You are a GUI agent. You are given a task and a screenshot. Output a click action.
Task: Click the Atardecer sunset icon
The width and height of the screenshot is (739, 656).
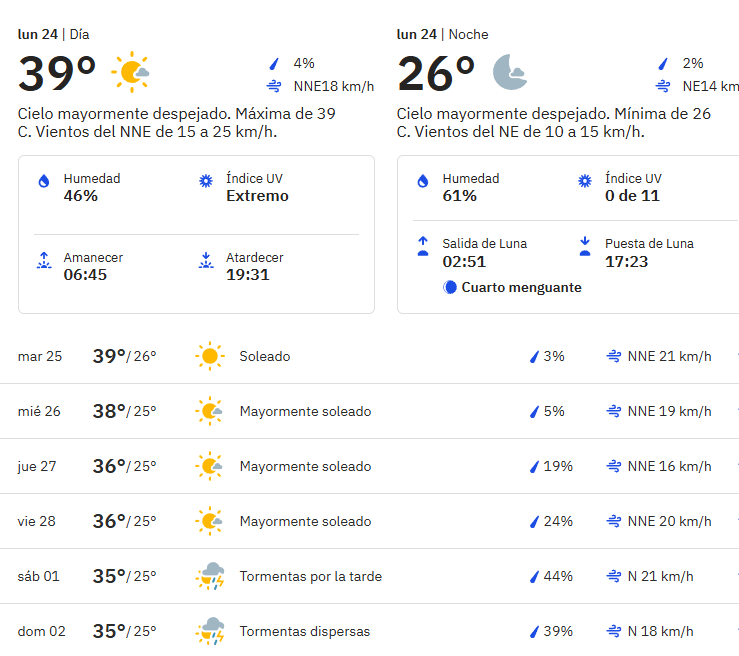pos(206,260)
